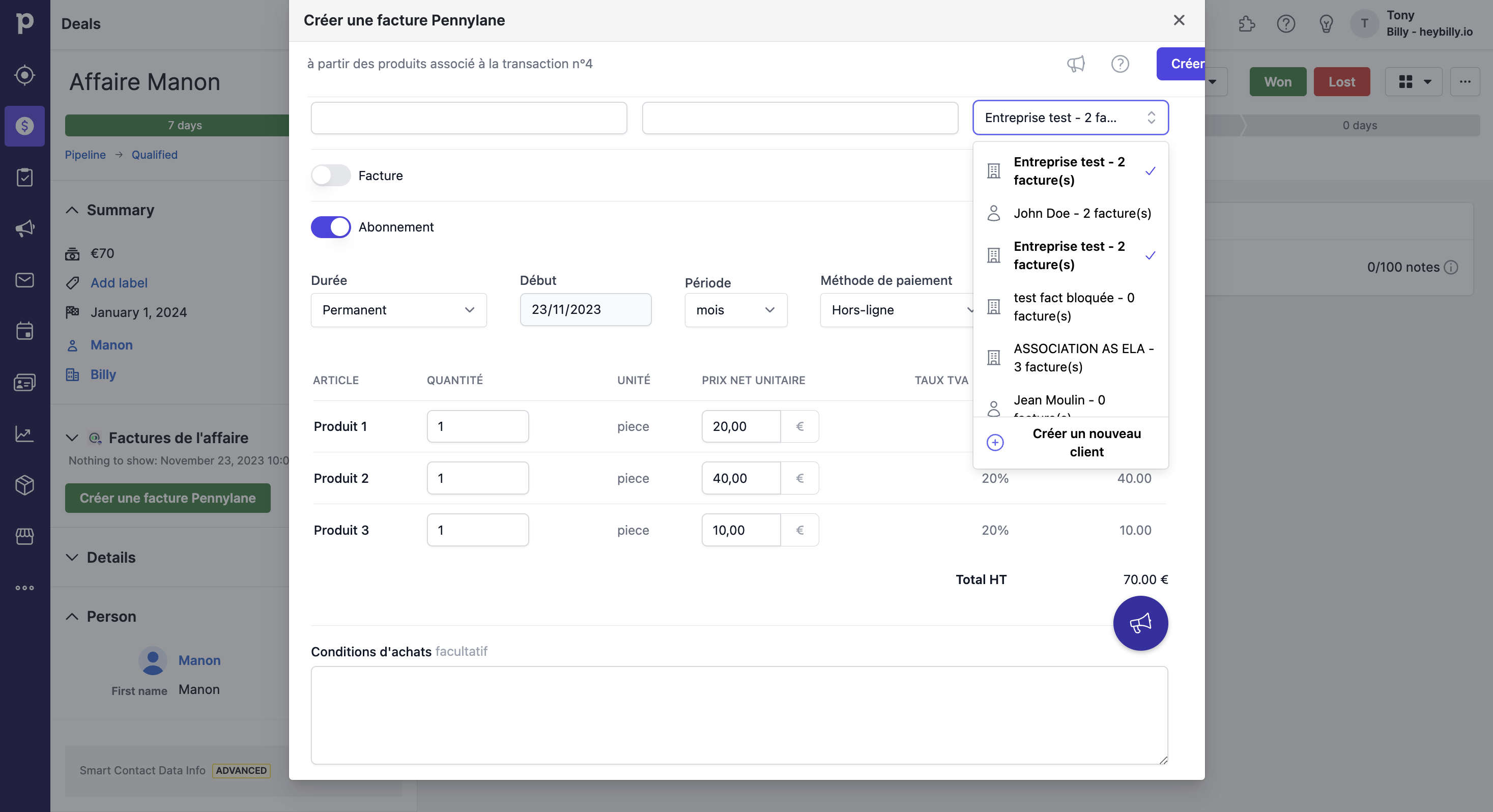Open the lightbulb tips icon
Screen dimensions: 1493x812
point(1326,24)
